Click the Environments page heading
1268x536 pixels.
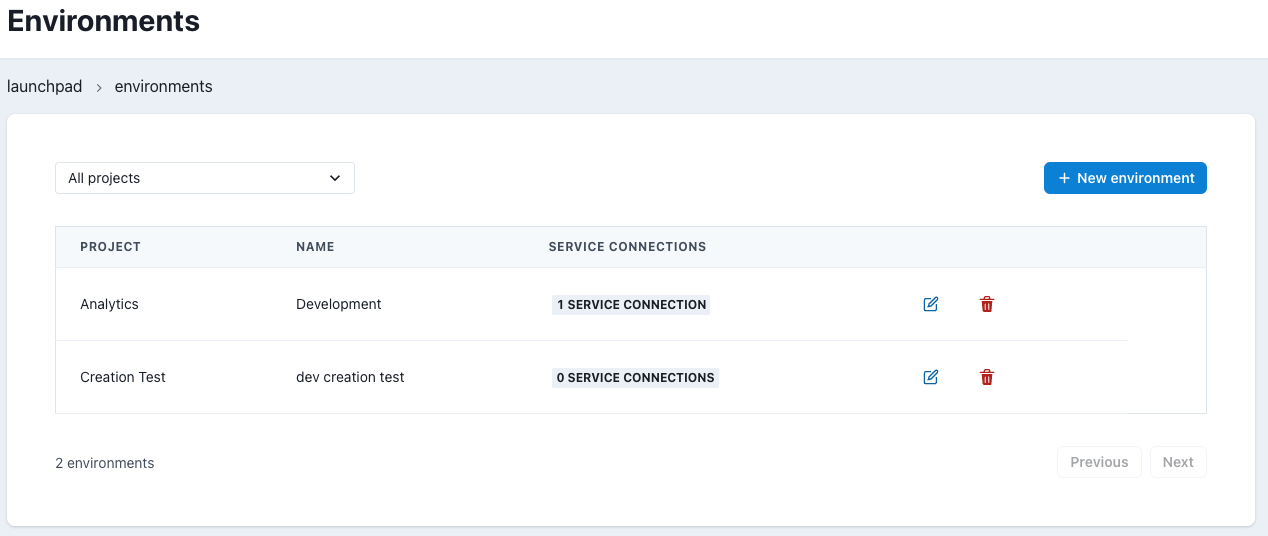click(x=104, y=20)
